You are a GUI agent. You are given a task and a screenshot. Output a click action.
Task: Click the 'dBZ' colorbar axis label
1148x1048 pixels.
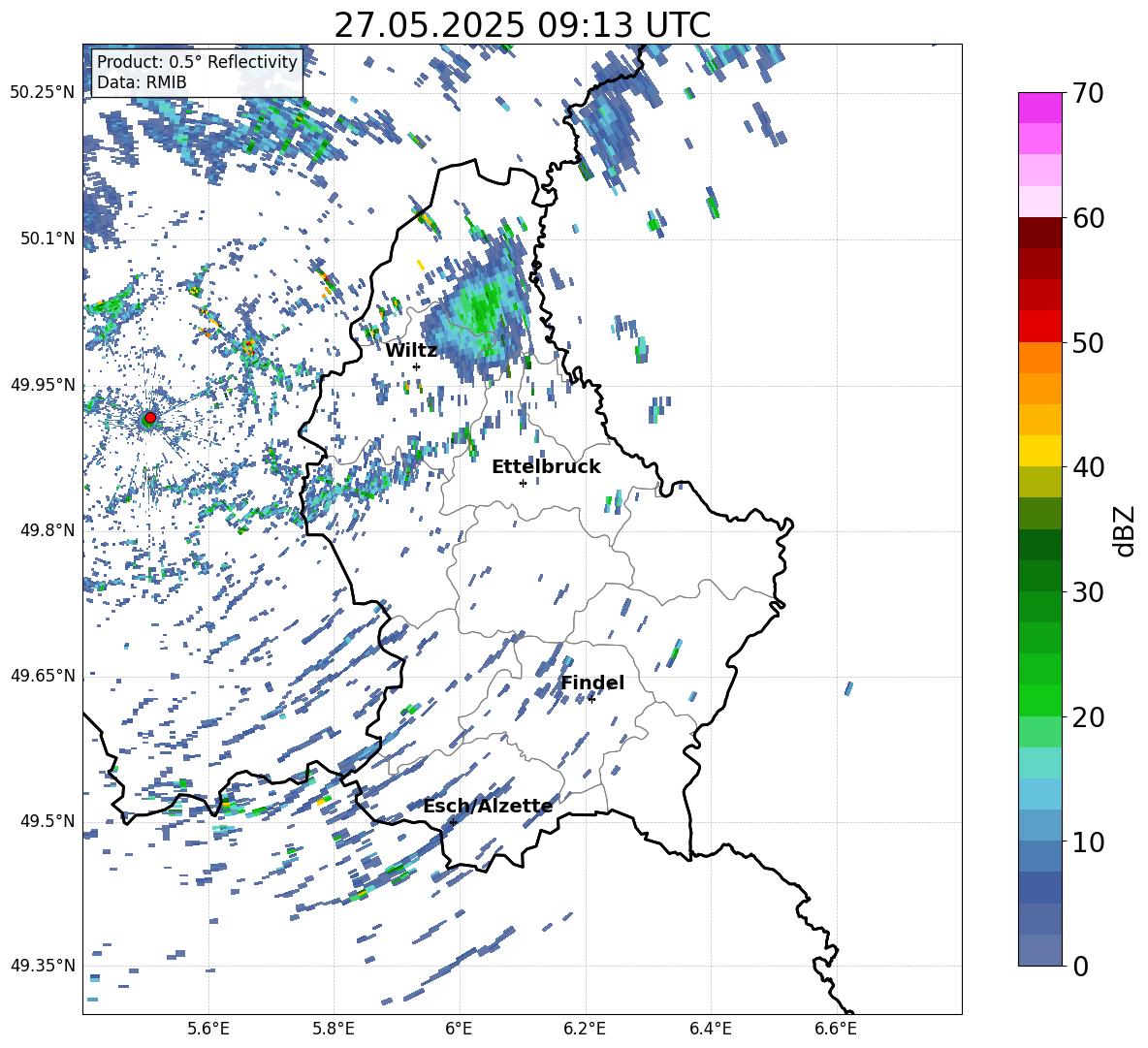pyautogui.click(x=1126, y=530)
